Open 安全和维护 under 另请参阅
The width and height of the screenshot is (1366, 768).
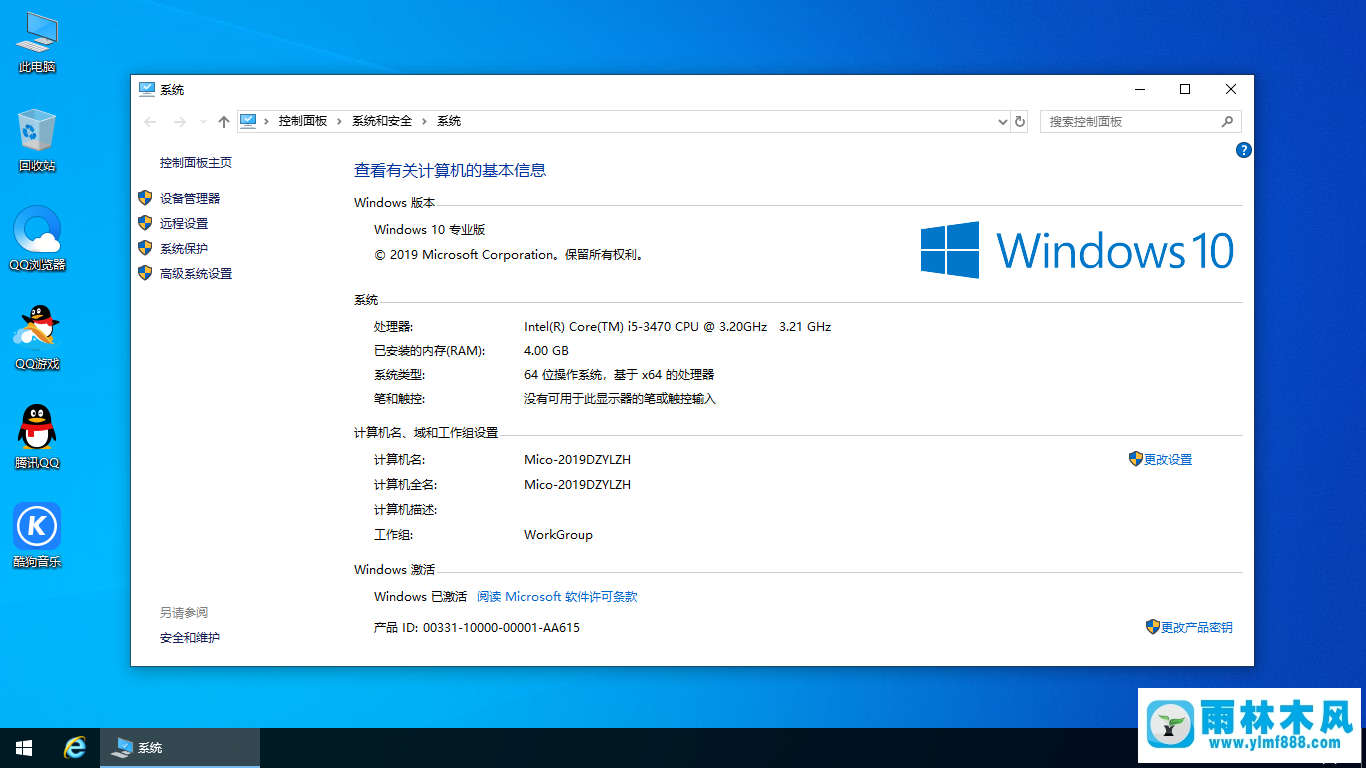(x=190, y=638)
